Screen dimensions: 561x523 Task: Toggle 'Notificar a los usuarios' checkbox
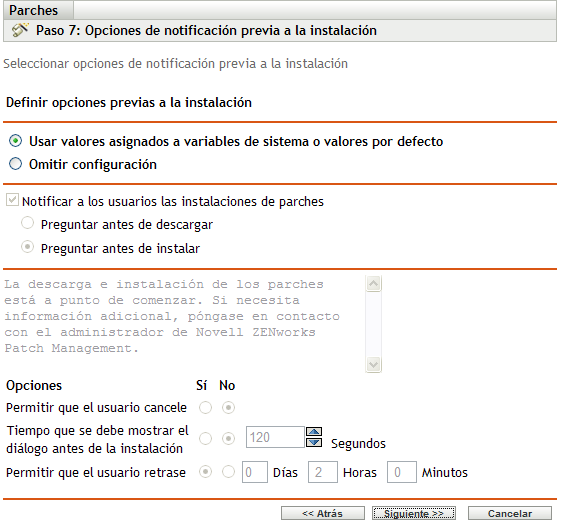pyautogui.click(x=12, y=200)
